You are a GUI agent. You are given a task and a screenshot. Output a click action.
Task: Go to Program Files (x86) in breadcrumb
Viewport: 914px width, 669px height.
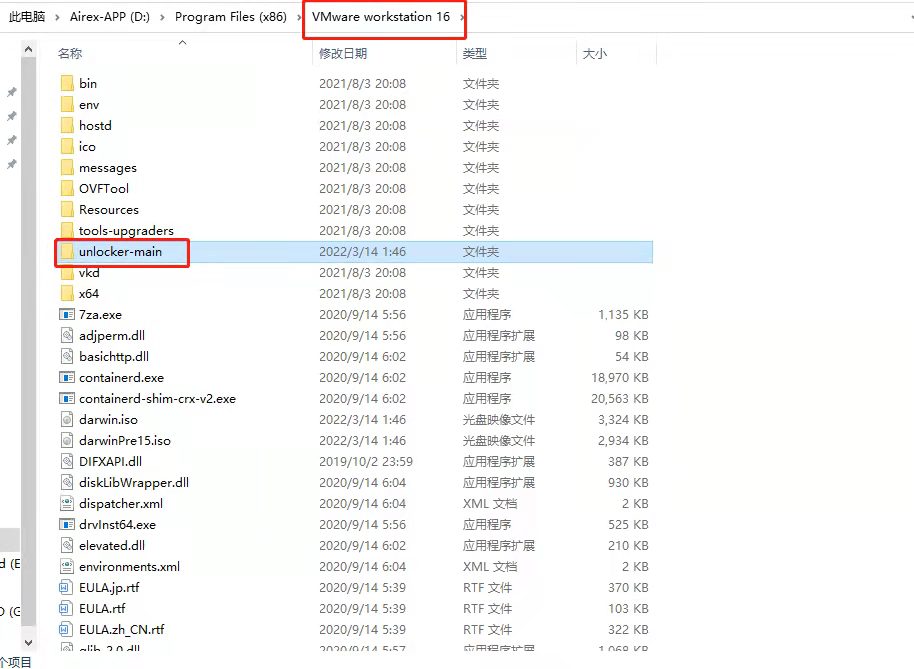pyautogui.click(x=231, y=17)
